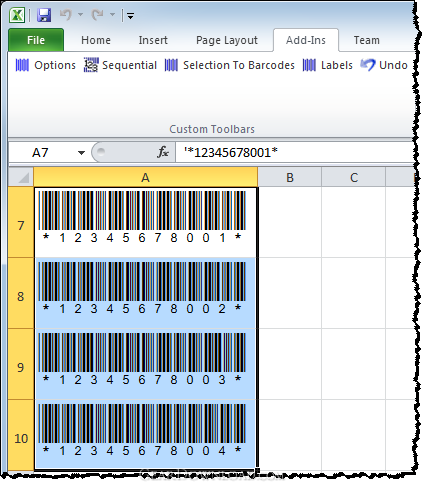
Task: Select column C header
Action: [354, 177]
